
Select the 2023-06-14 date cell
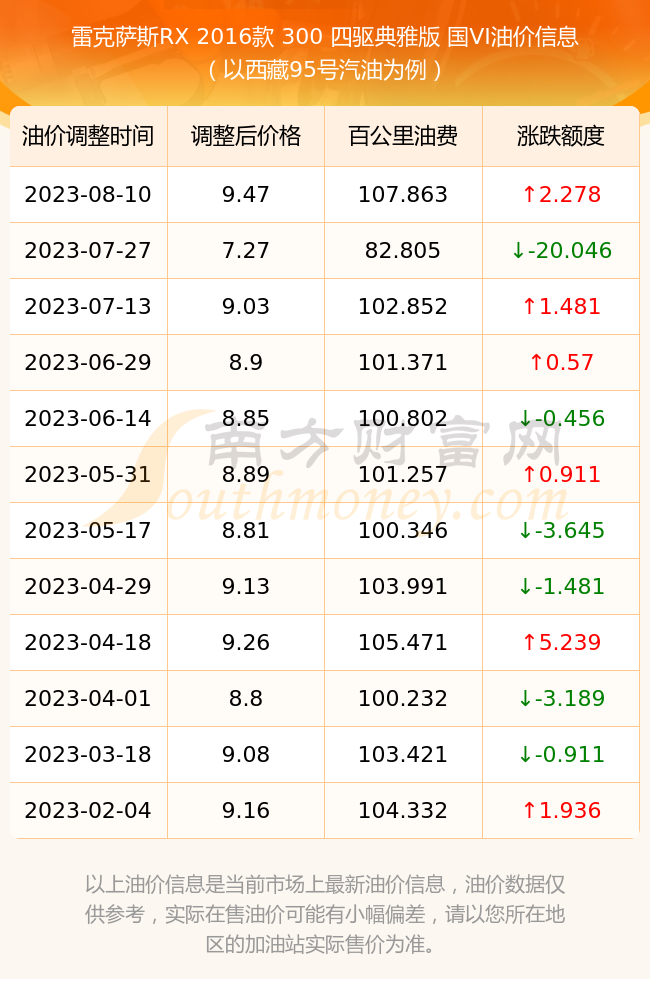coord(88,418)
